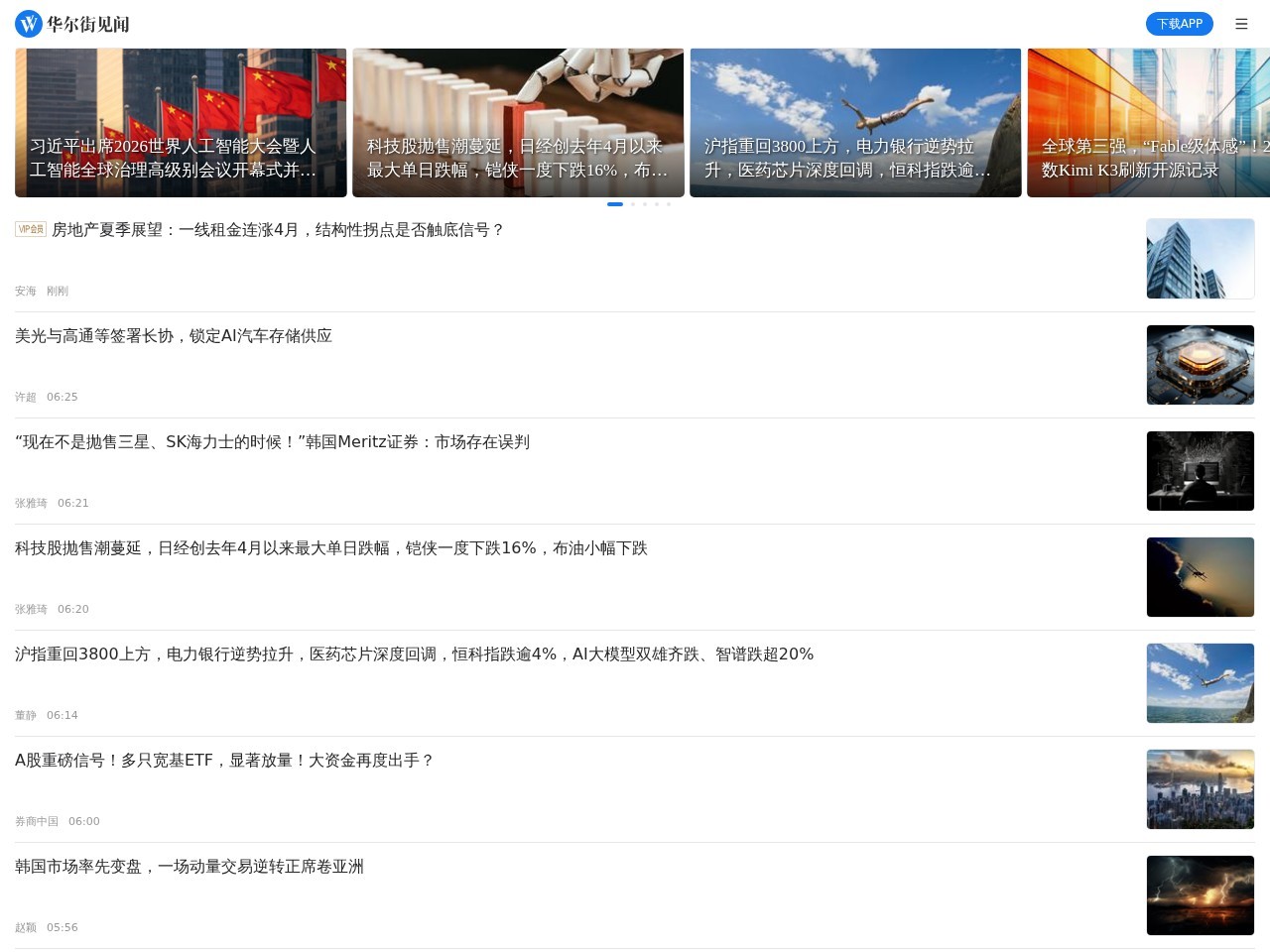Open list article 科技股抛售潮蔓延,日经创去年4月以来
Image resolution: width=1270 pixels, height=952 pixels.
click(x=331, y=548)
